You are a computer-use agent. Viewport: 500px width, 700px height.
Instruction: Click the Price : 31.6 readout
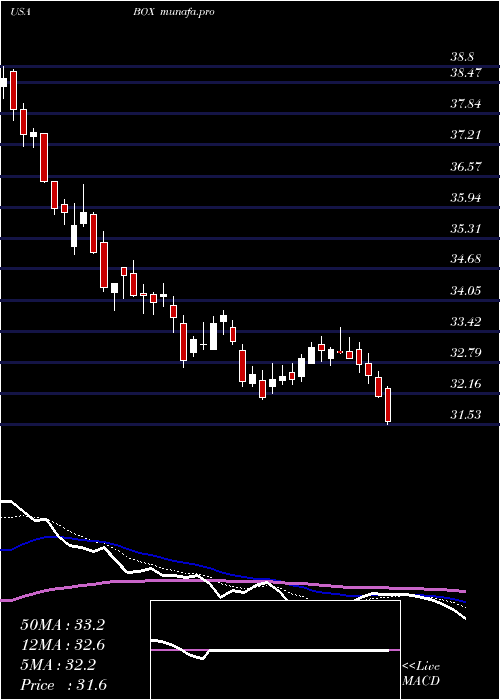[63, 685]
